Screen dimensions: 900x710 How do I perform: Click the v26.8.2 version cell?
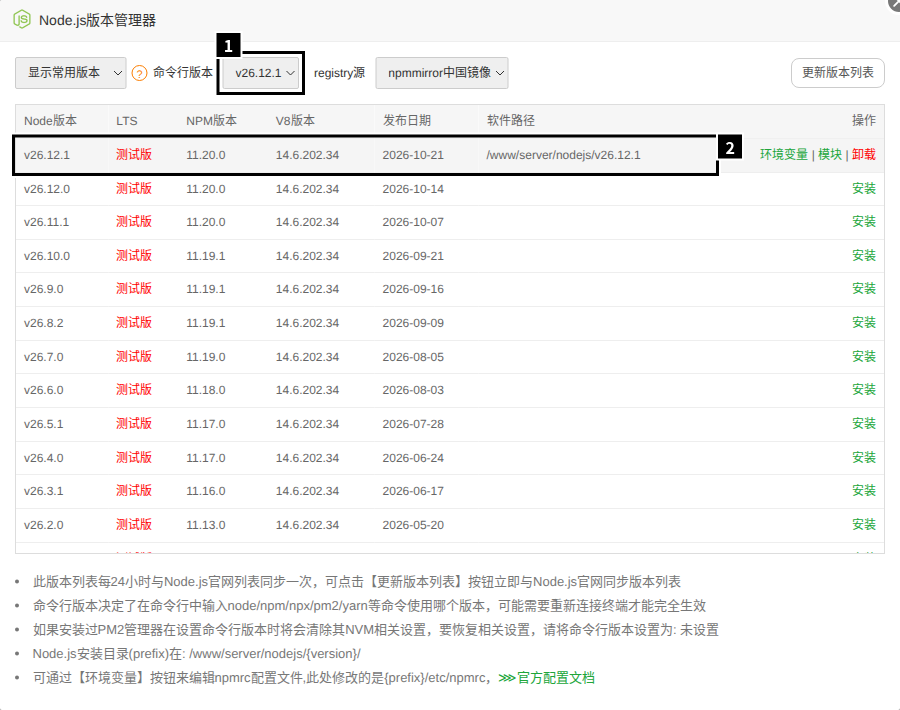pos(44,323)
